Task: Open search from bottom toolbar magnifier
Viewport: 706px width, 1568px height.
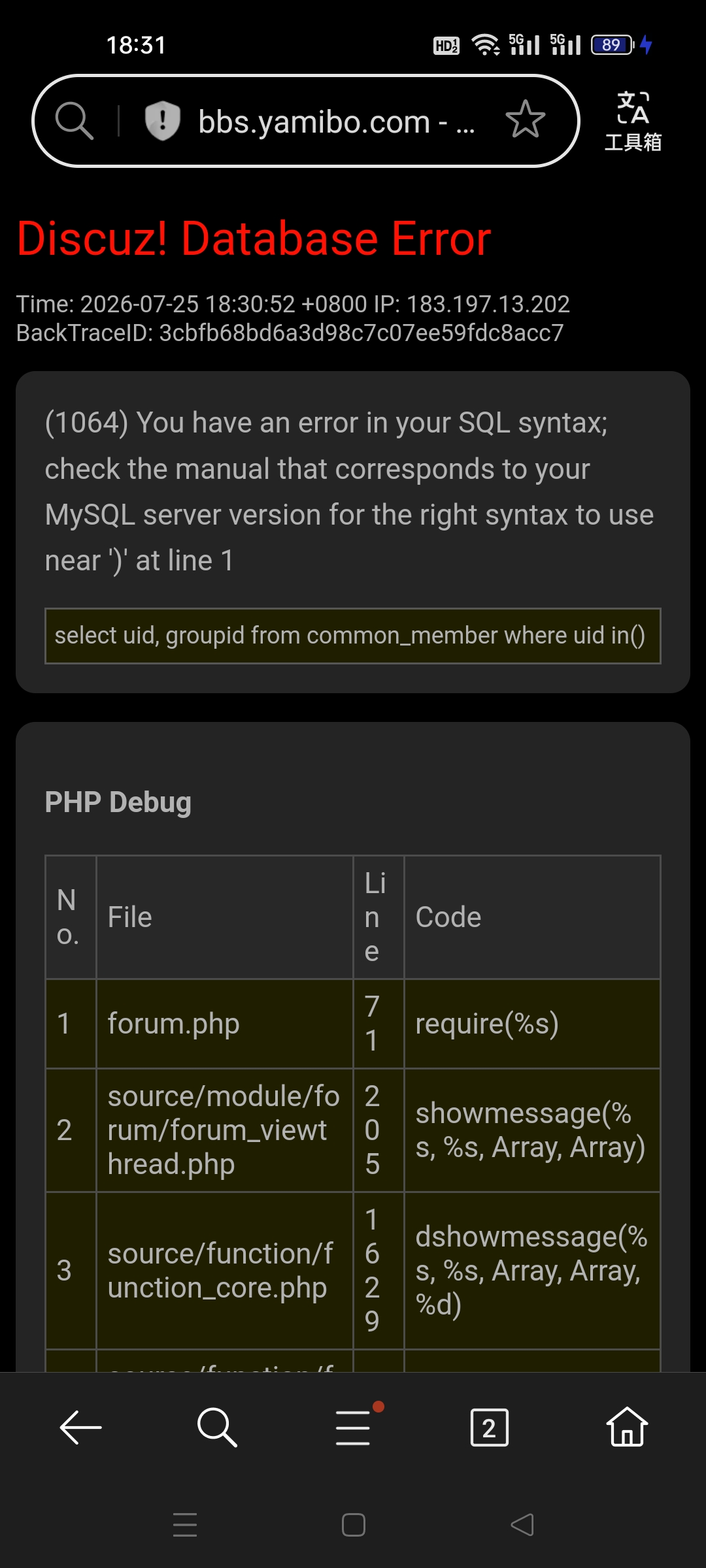Action: click(217, 1428)
